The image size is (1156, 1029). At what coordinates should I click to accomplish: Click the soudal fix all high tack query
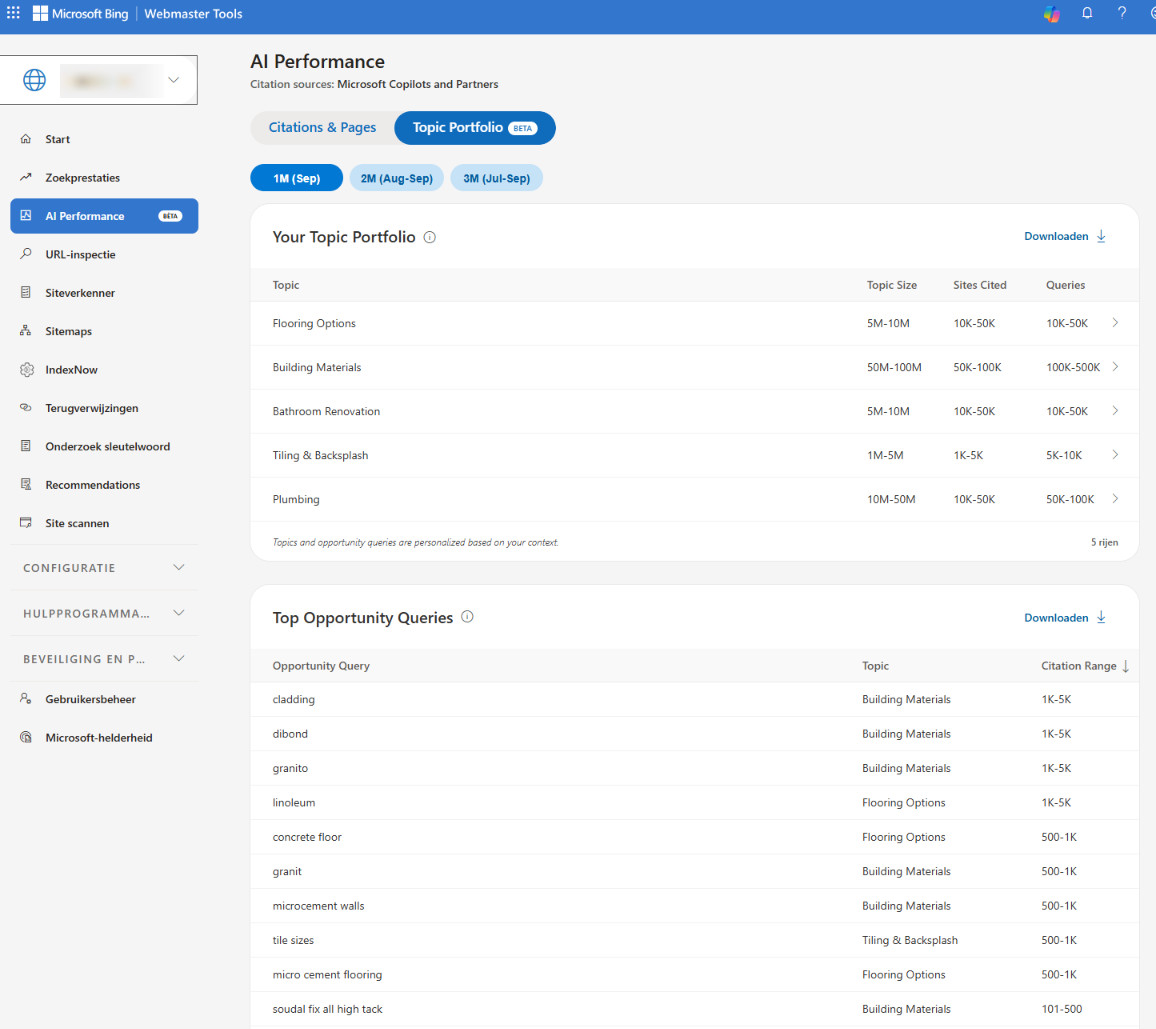[327, 1008]
